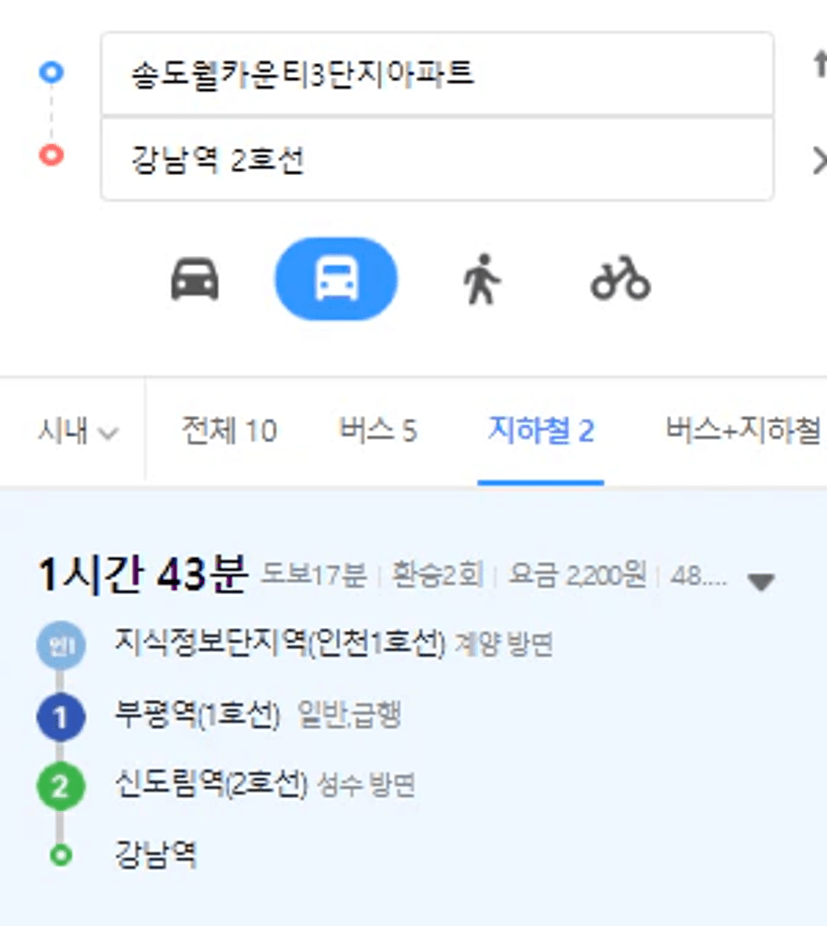Switch to walking directions icon
This screenshot has height=926, width=827.
[482, 279]
